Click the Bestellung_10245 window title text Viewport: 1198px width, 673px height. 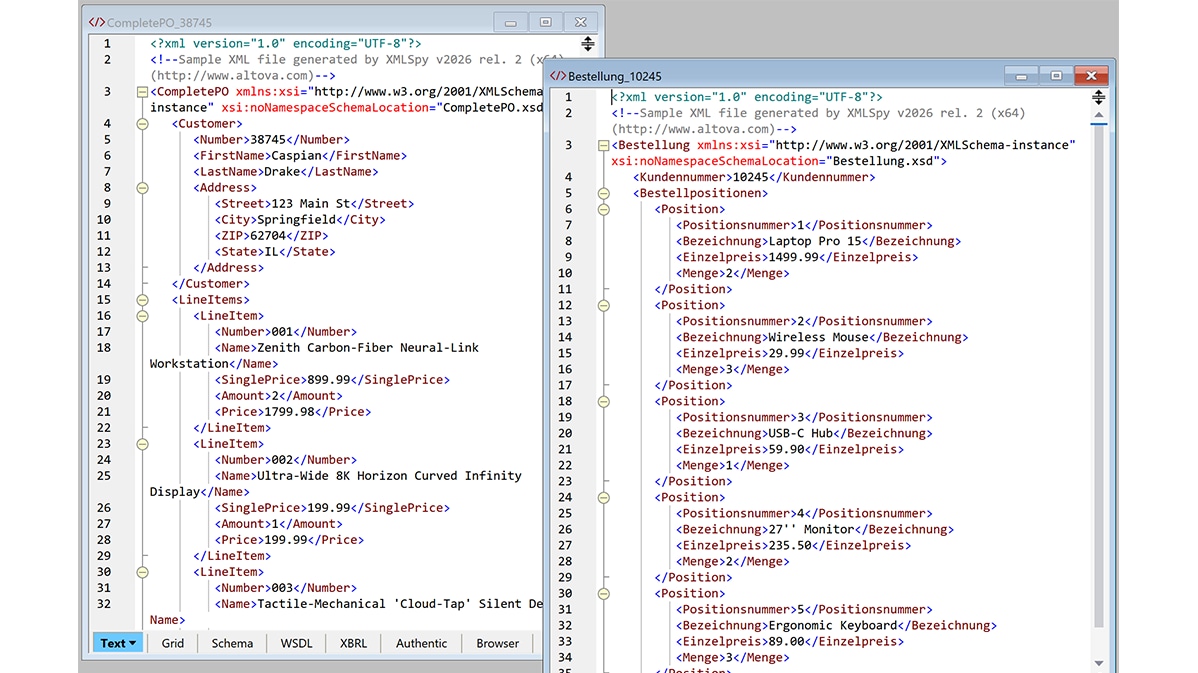point(615,76)
